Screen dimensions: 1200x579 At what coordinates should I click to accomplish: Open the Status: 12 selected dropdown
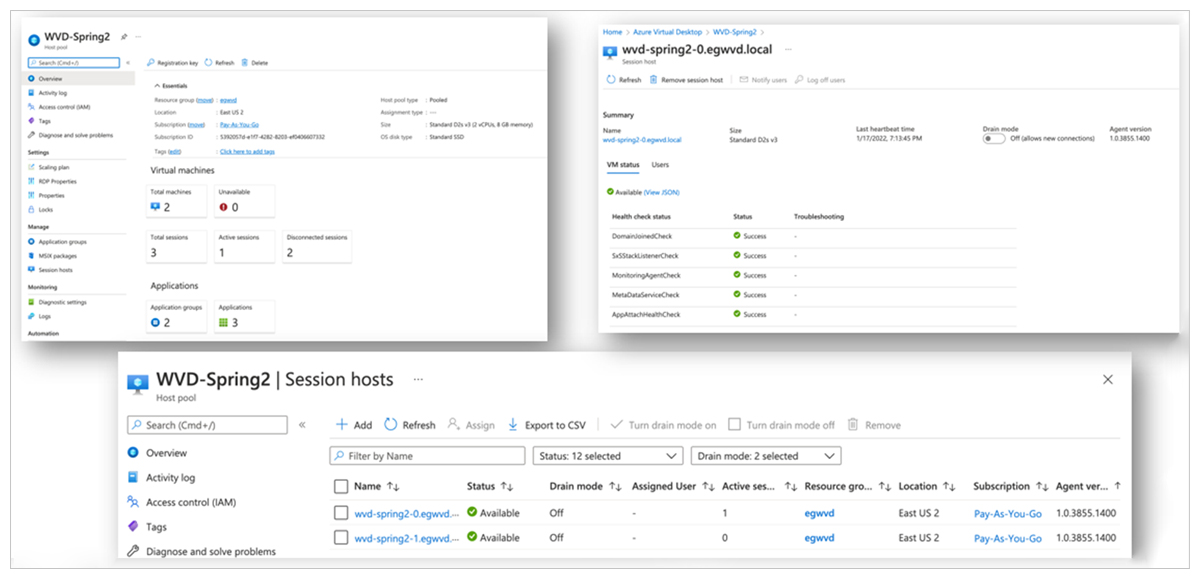click(608, 456)
